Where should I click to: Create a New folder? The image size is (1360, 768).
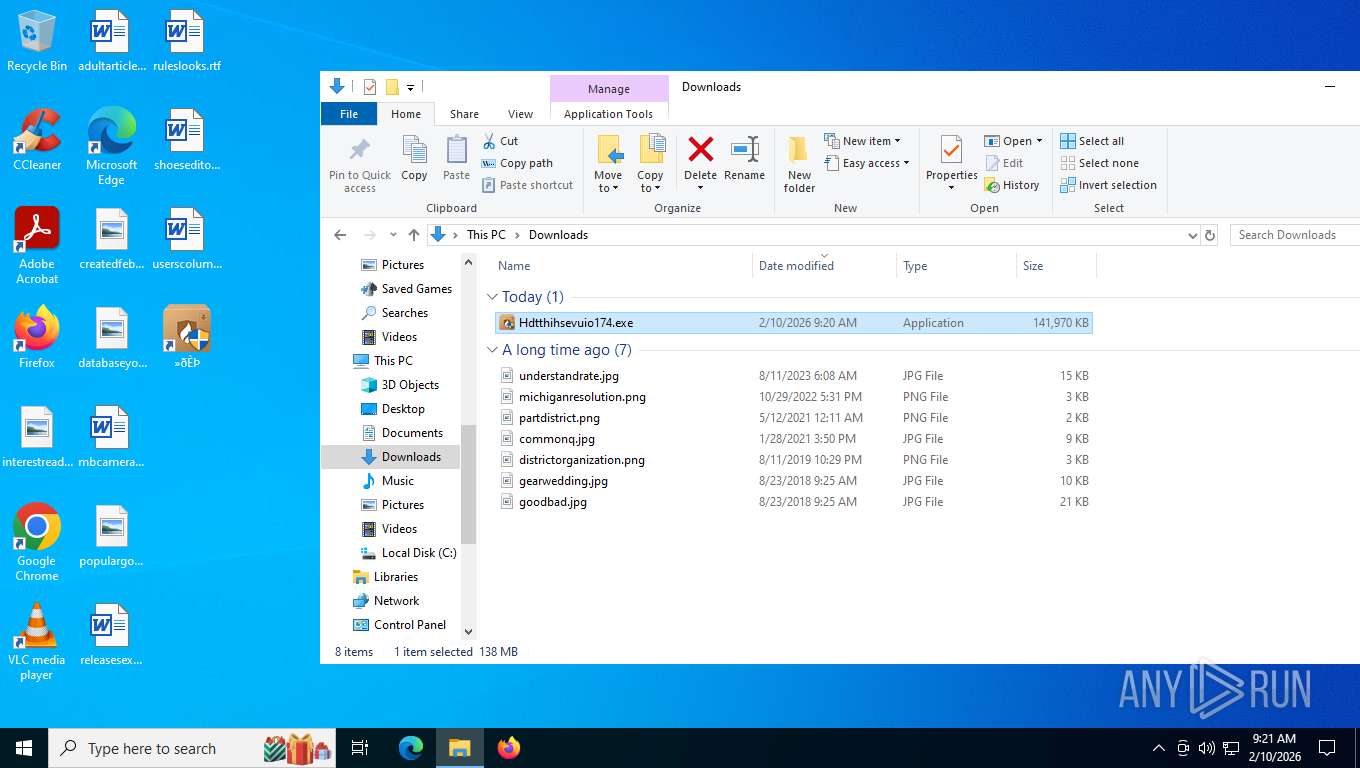pyautogui.click(x=799, y=165)
